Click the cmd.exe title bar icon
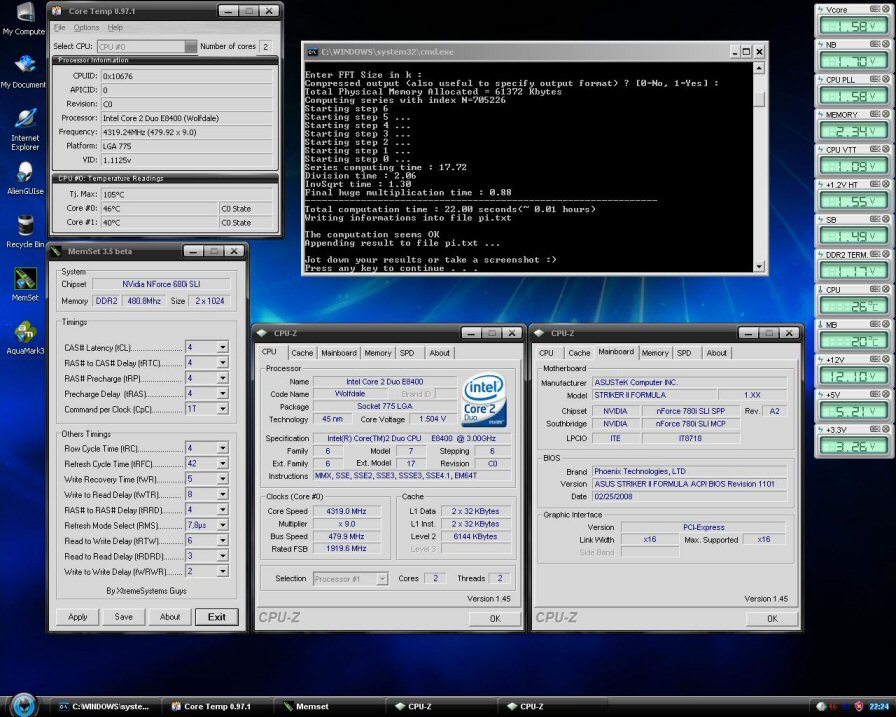Screen dimensions: 896x717 click(x=312, y=51)
